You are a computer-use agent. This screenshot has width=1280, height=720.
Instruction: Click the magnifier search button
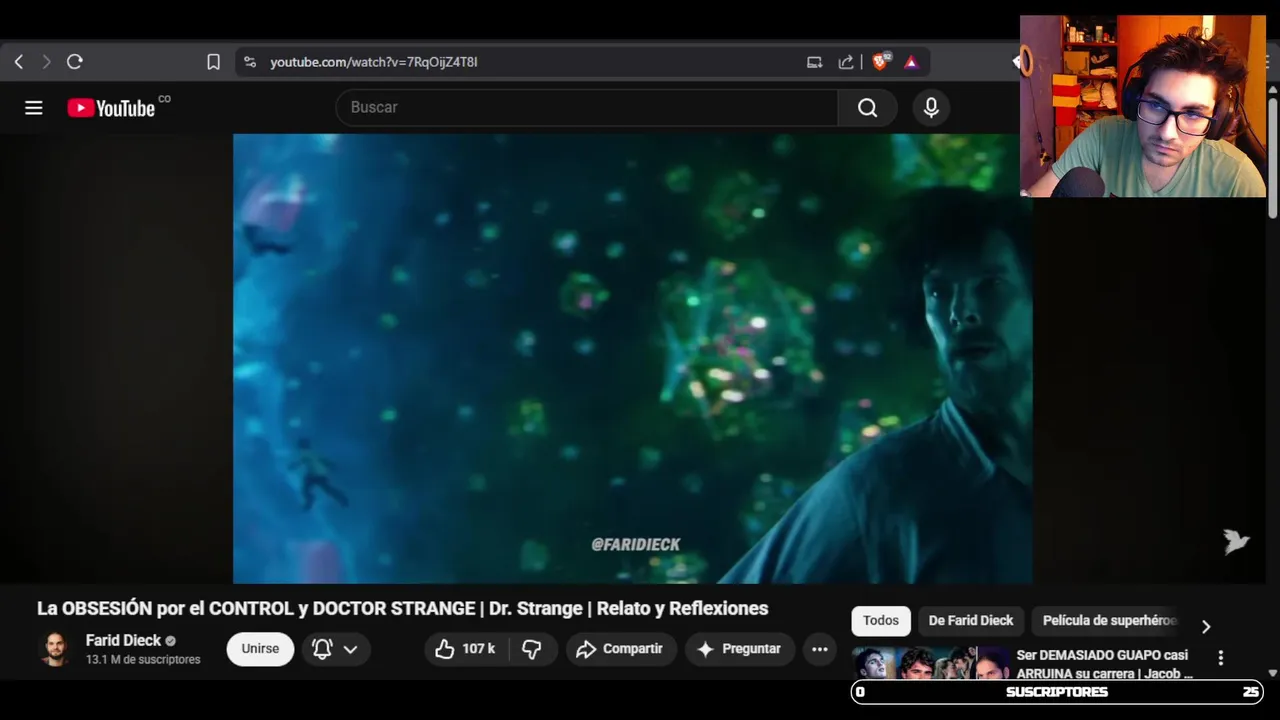coord(867,107)
